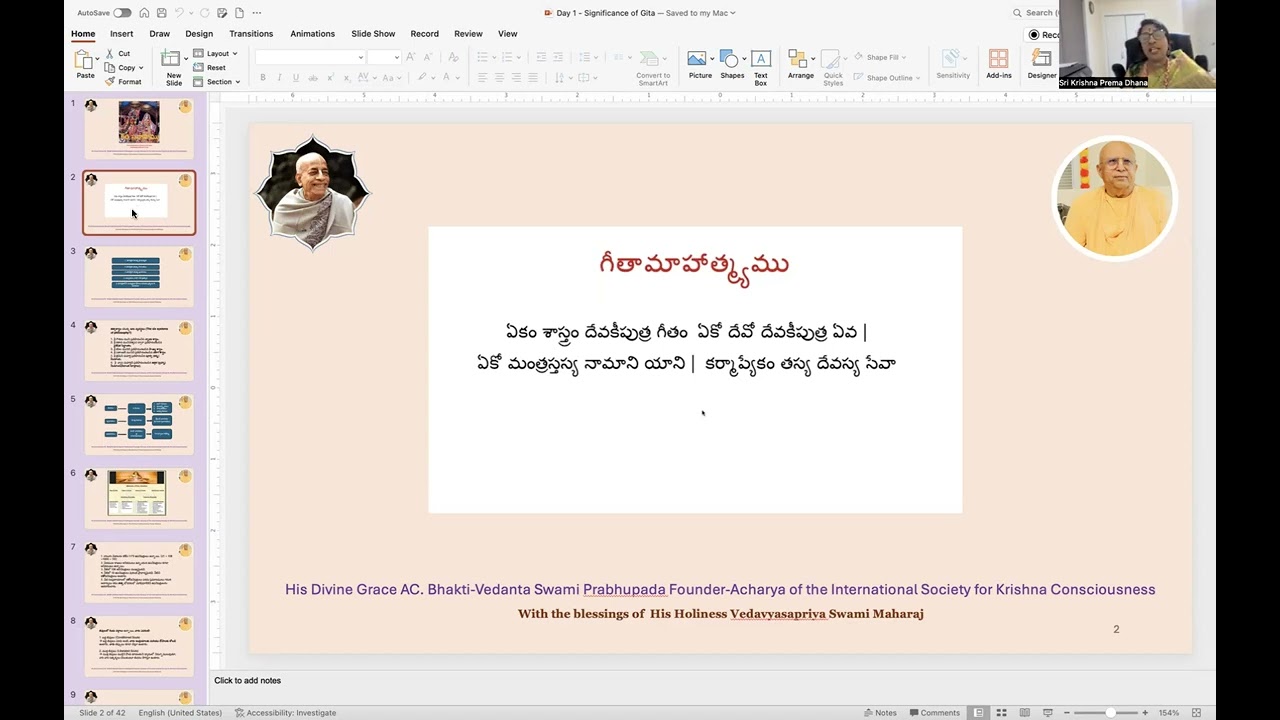Screen dimensions: 1280x720
Task: Switch to Slide Sorter view
Action: point(1001,713)
